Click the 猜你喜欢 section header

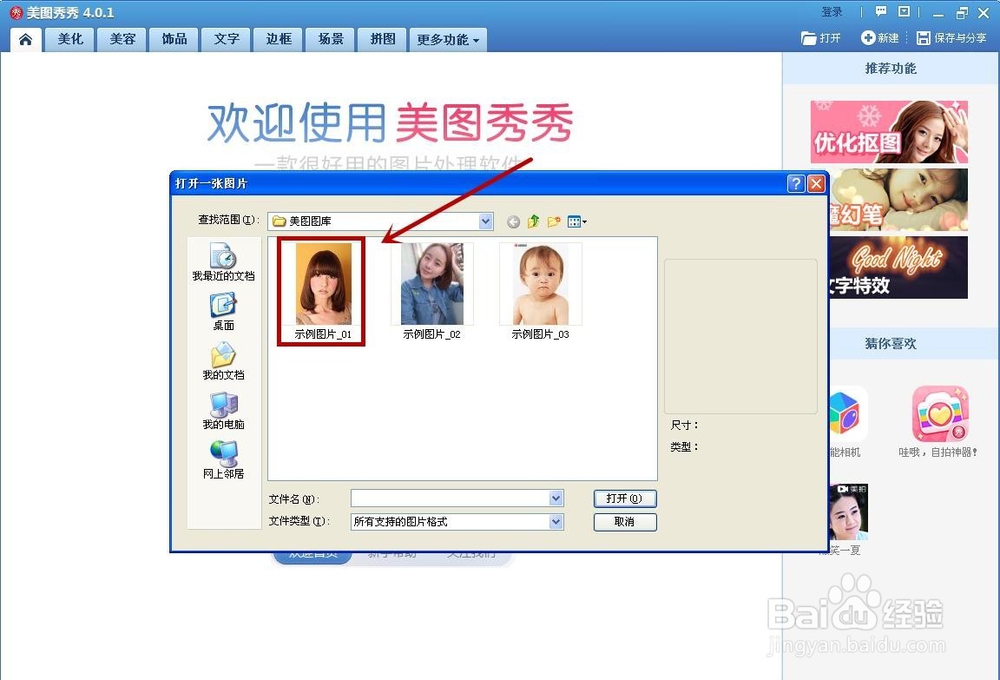click(890, 343)
